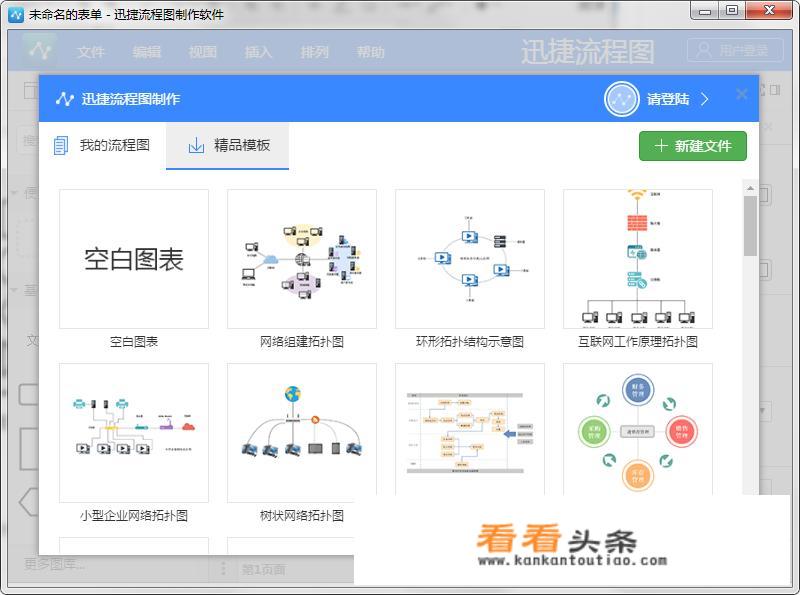Screen dimensions: 800x595
Task: Click the round user avatar icon
Action: (621, 99)
